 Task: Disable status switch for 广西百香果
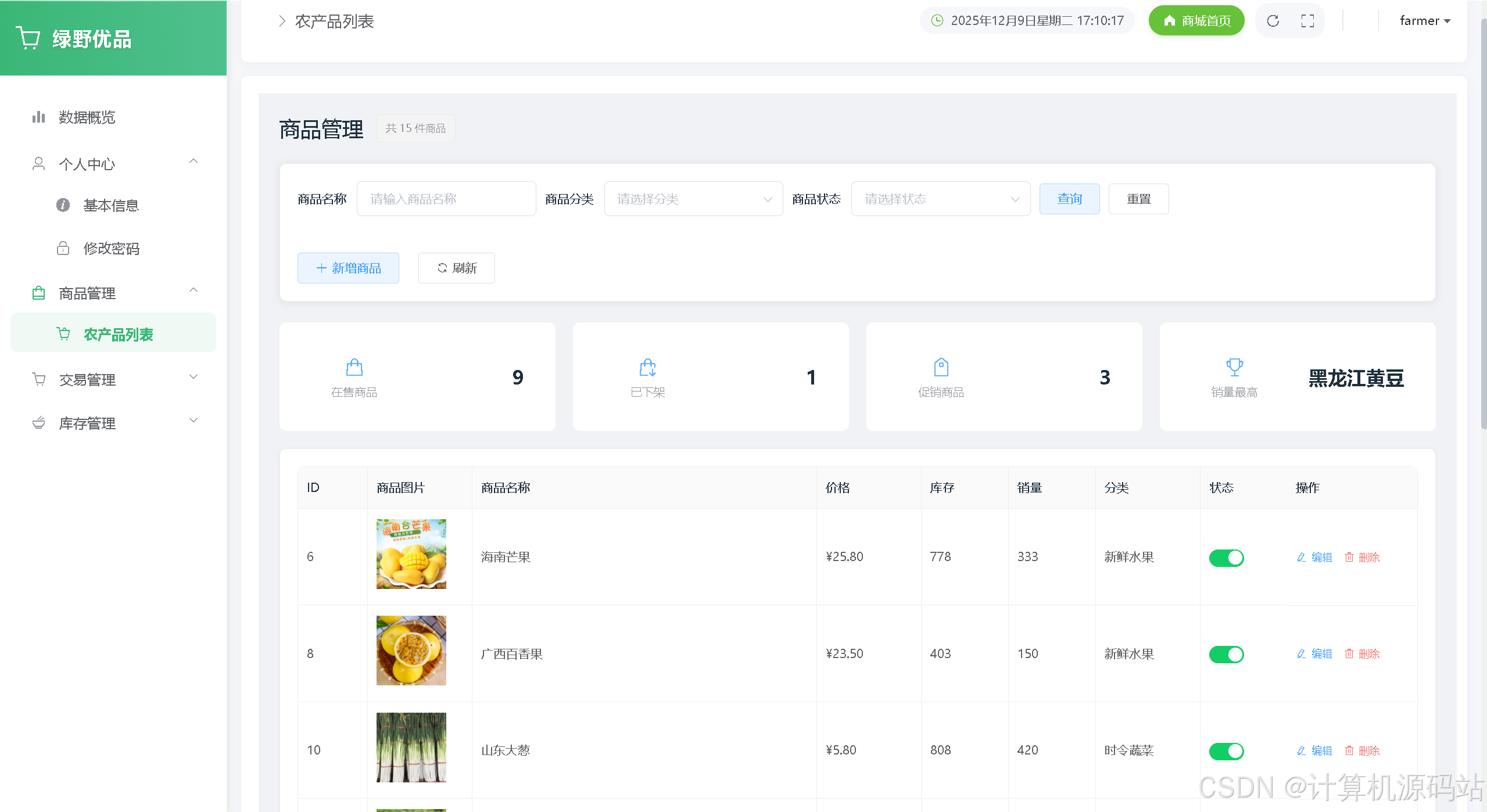tap(1226, 655)
